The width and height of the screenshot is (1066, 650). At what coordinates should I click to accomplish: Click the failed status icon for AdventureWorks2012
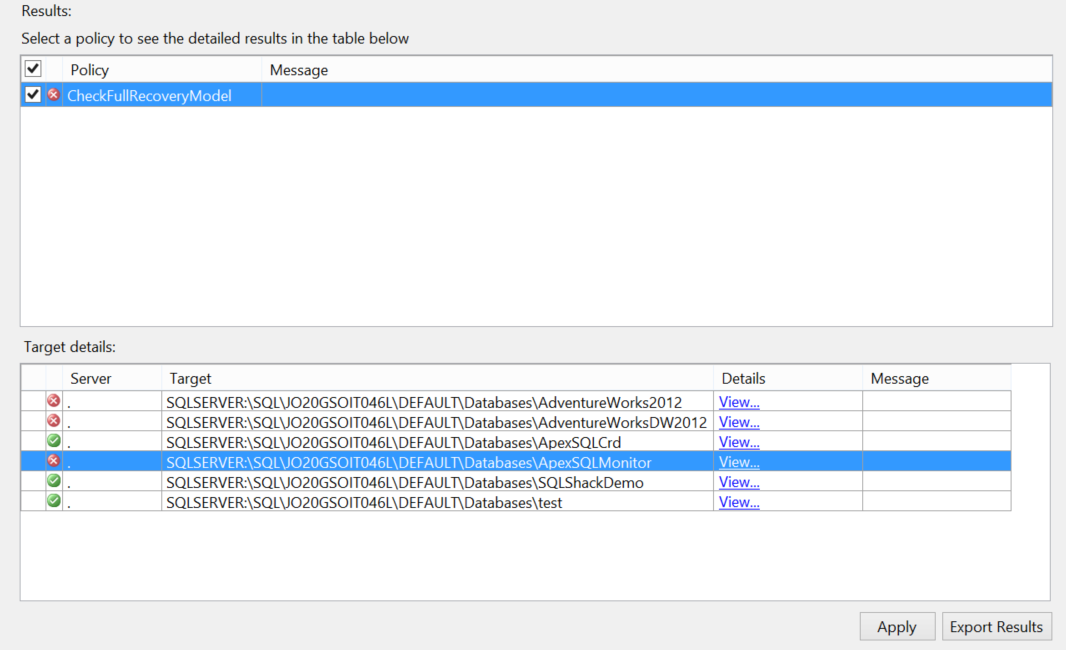tap(54, 400)
